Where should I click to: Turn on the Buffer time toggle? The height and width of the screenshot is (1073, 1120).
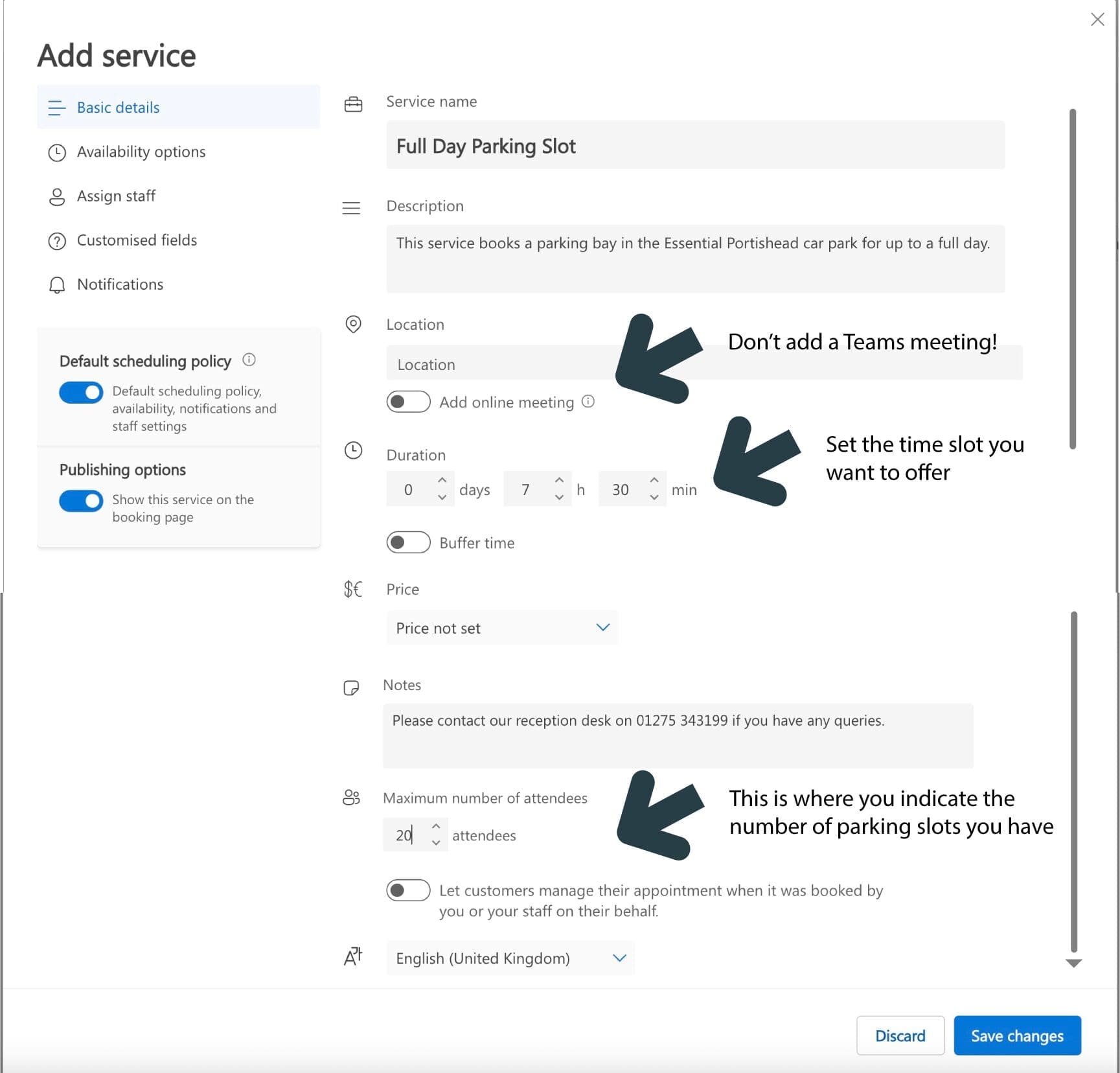tap(408, 542)
